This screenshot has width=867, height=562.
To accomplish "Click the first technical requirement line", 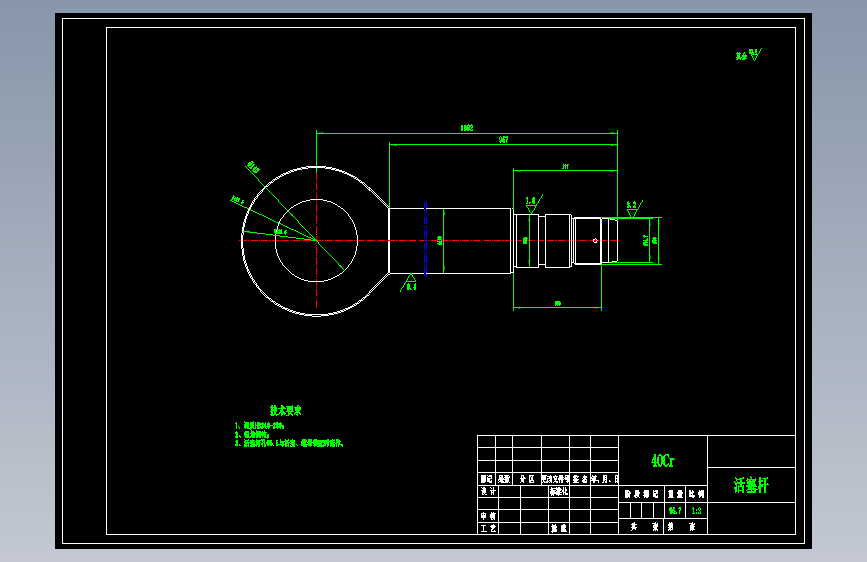I will click(259, 425).
